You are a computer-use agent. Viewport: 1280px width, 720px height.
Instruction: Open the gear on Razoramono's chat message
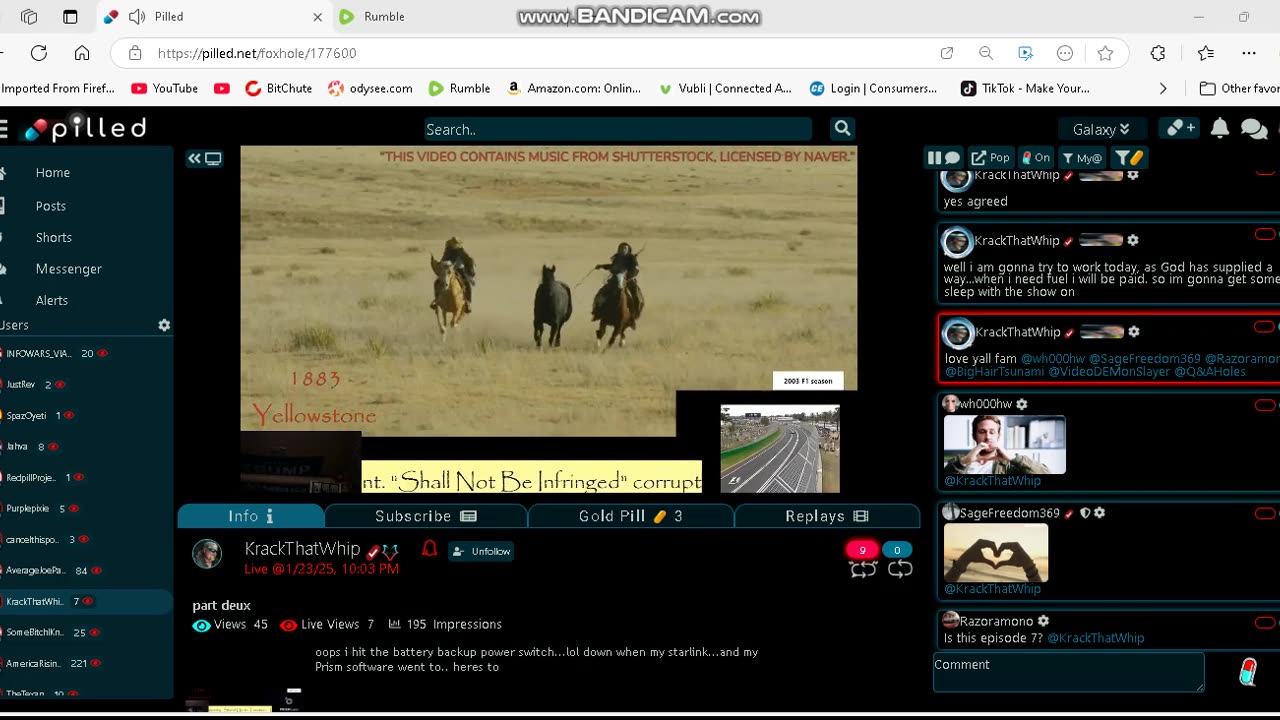1043,621
